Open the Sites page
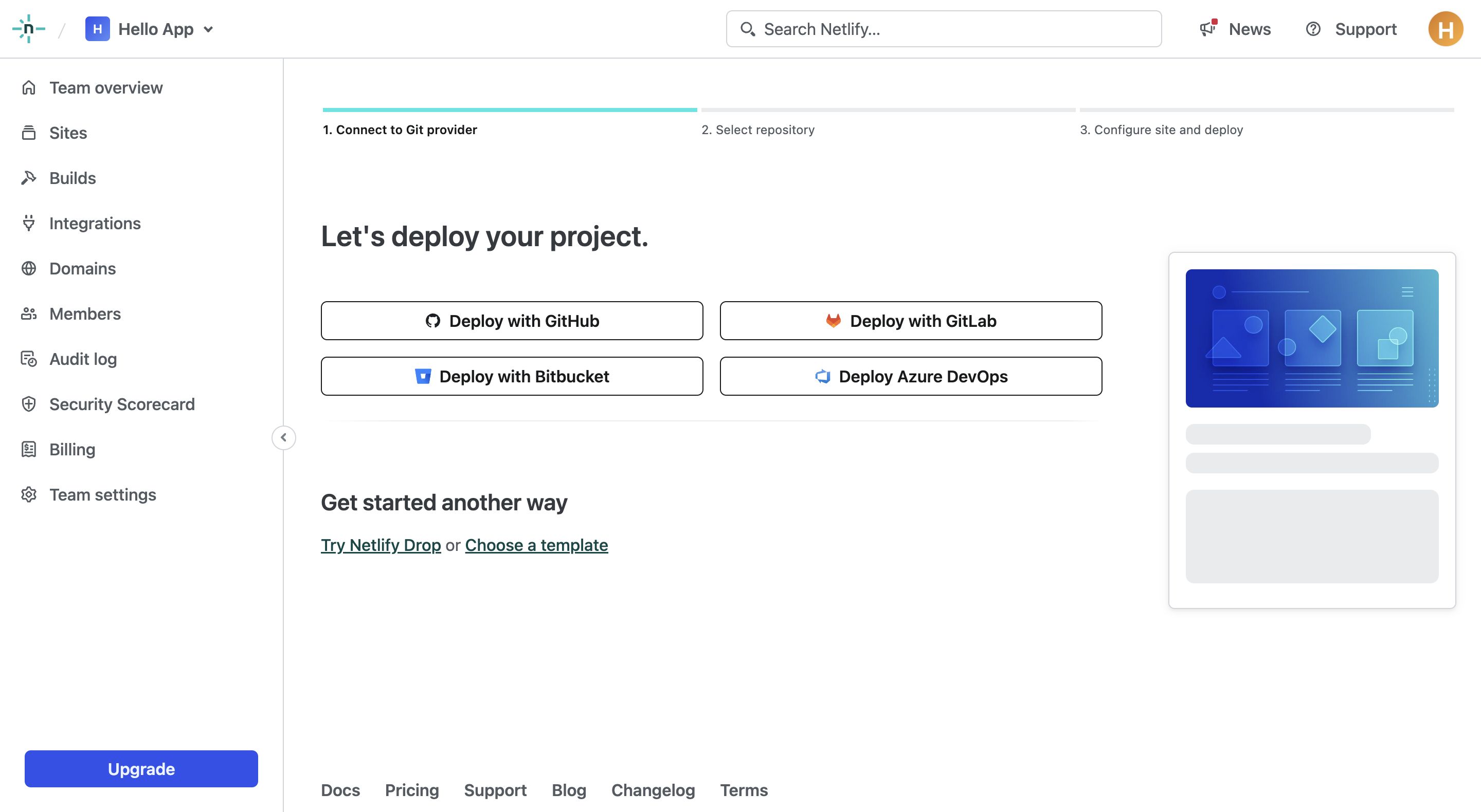 tap(68, 133)
